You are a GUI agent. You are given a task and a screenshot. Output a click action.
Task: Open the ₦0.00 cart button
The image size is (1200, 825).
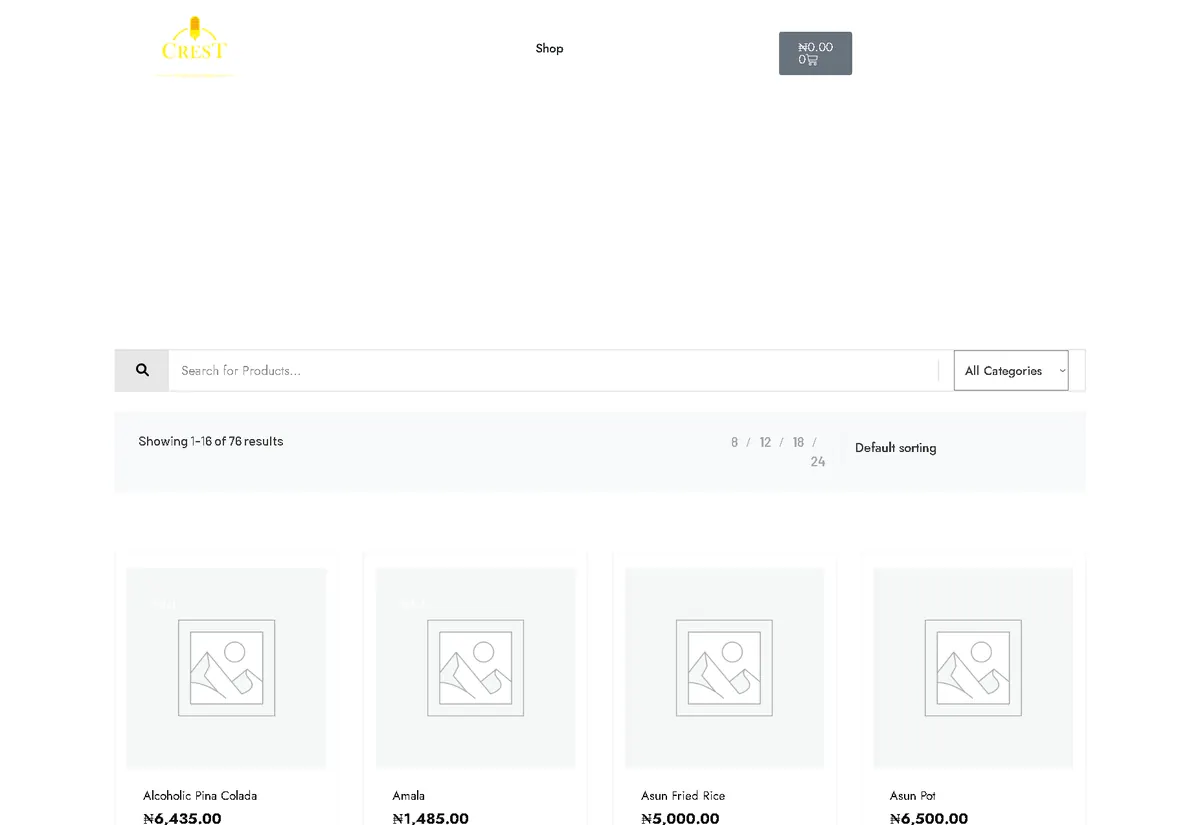pos(815,53)
